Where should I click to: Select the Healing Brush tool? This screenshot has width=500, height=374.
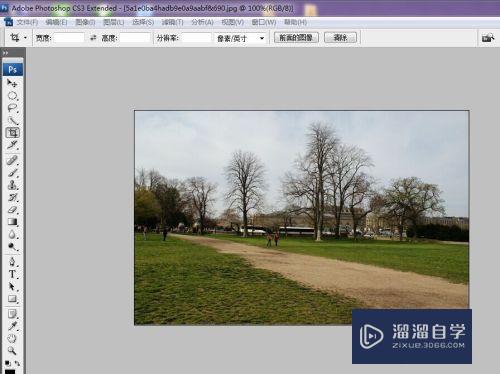tap(12, 160)
